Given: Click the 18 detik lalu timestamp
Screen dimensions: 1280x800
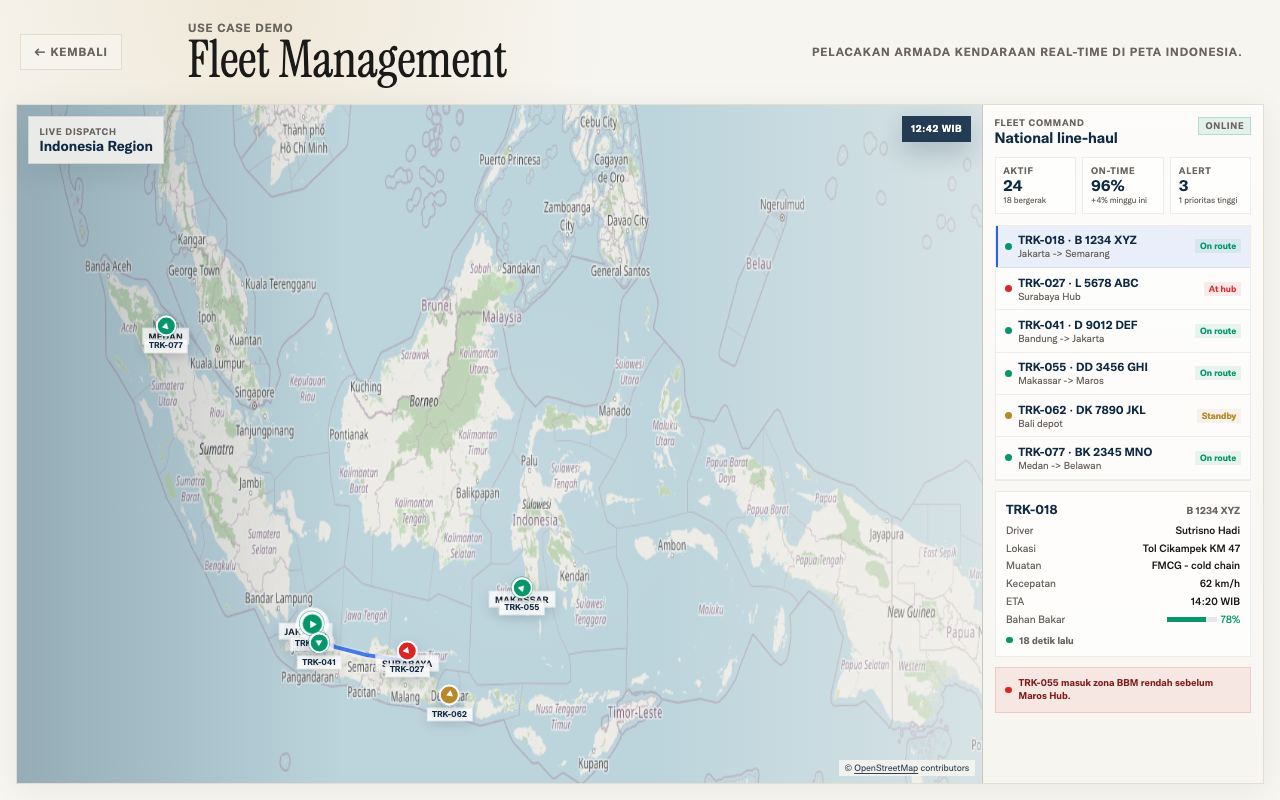Looking at the screenshot, I should coord(1046,640).
